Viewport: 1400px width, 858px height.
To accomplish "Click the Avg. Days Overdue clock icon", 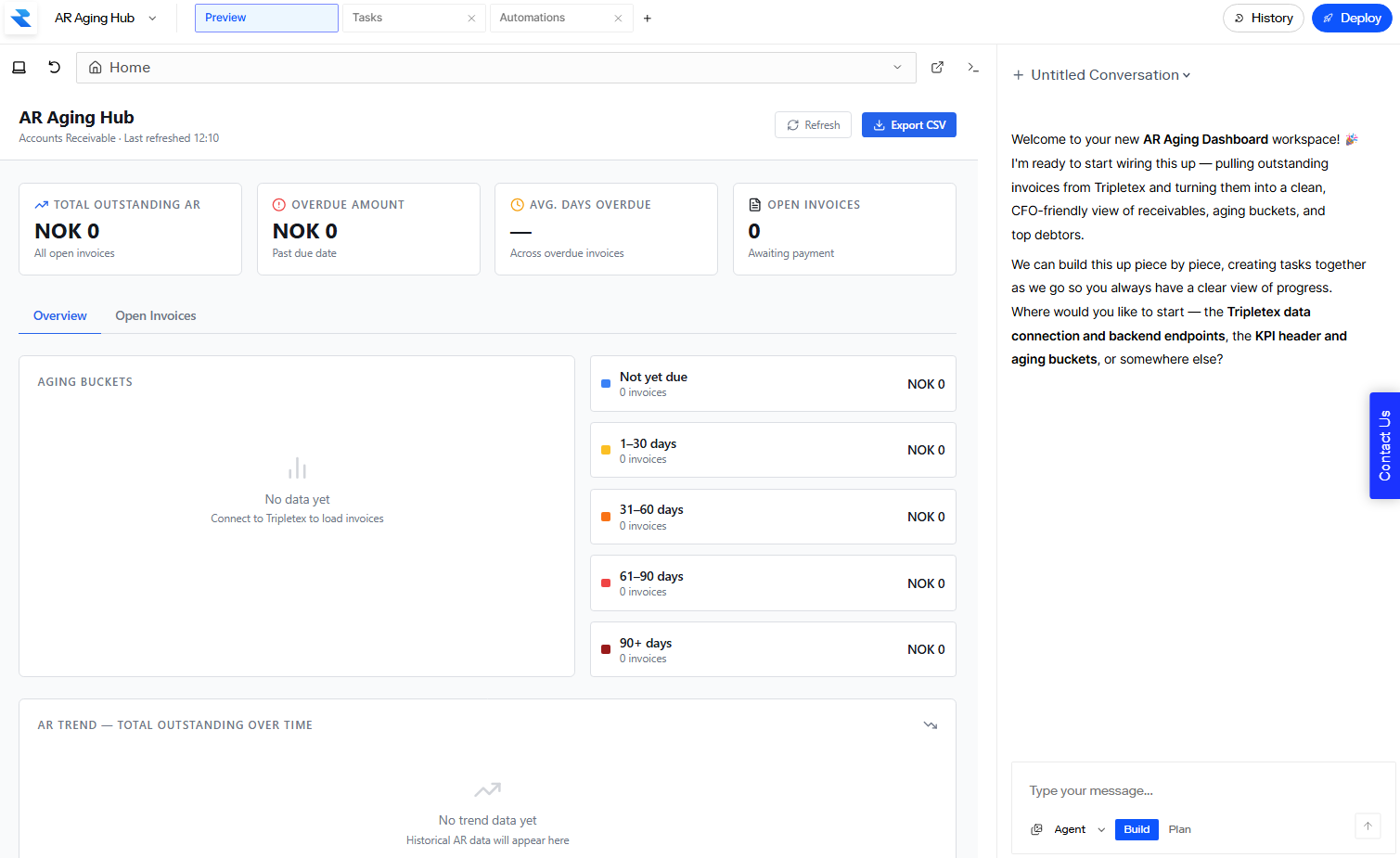I will (517, 205).
